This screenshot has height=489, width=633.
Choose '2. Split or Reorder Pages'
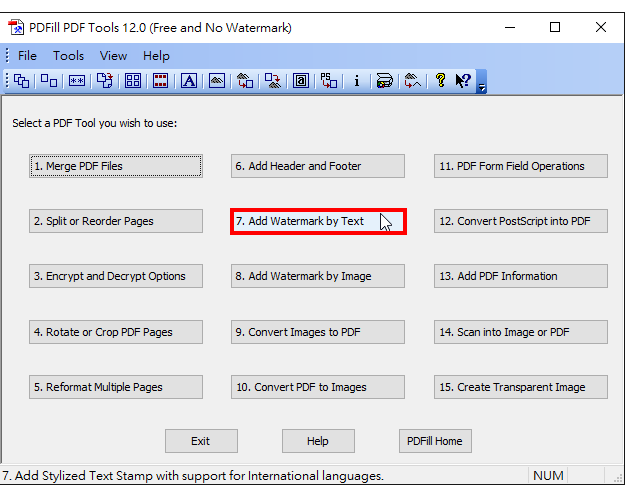tap(116, 221)
